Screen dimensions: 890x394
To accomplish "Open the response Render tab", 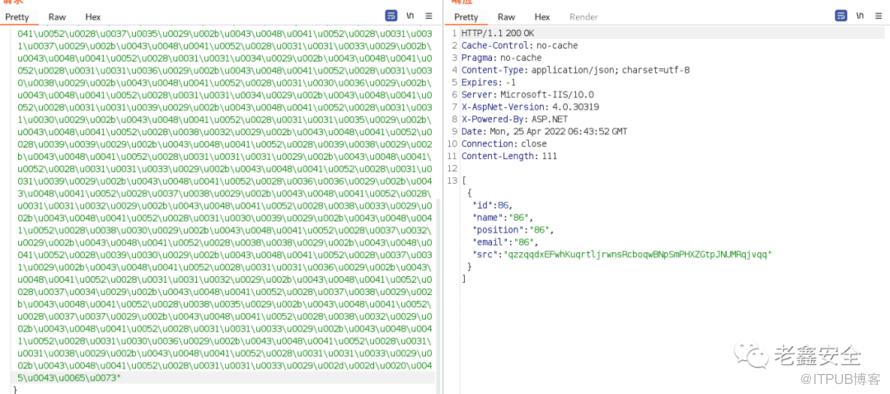I will click(x=583, y=17).
